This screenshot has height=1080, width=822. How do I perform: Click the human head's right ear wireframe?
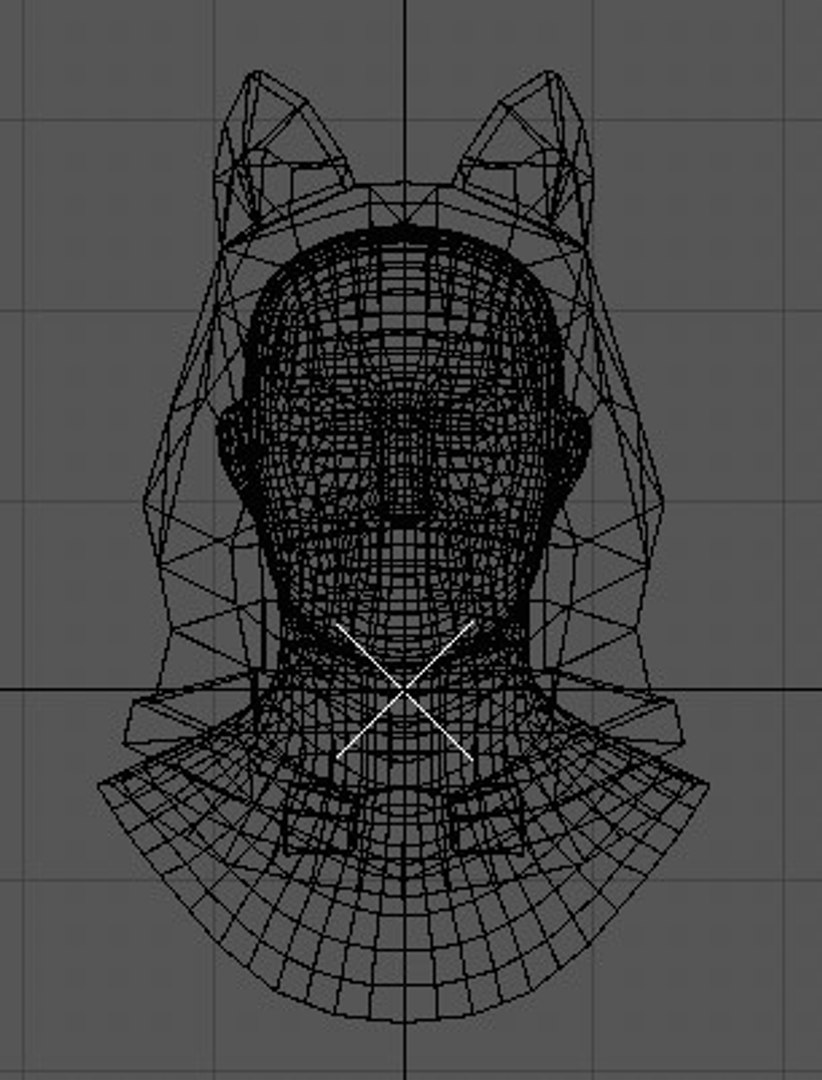coord(573,444)
